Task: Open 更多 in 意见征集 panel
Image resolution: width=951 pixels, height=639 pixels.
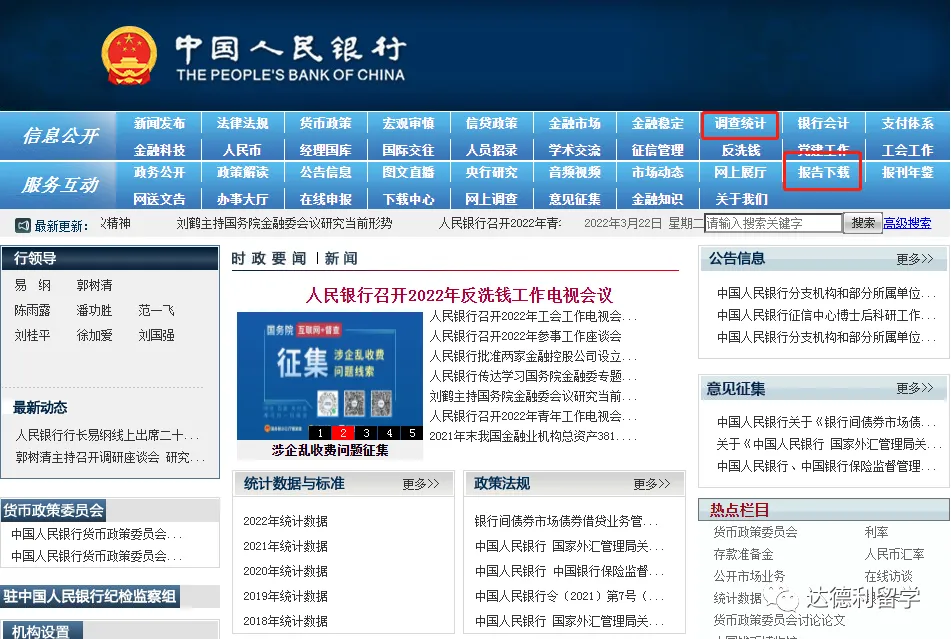Action: pos(915,388)
